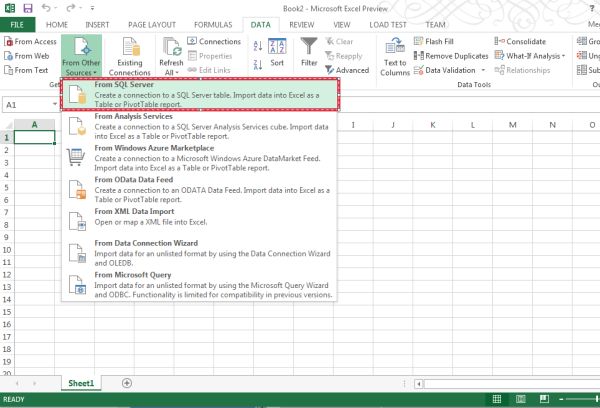Click the Help question mark icon
The width and height of the screenshot is (600, 408).
(x=592, y=8)
